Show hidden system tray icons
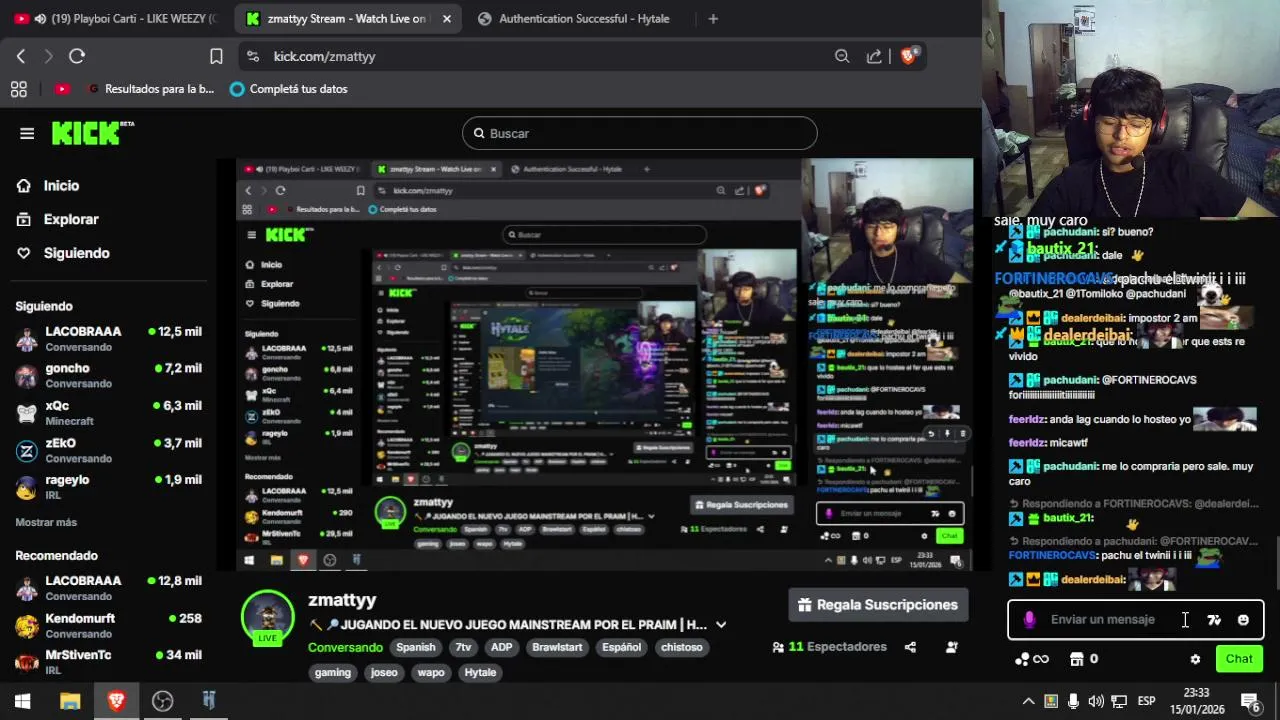The image size is (1280, 720). pyautogui.click(x=1028, y=701)
